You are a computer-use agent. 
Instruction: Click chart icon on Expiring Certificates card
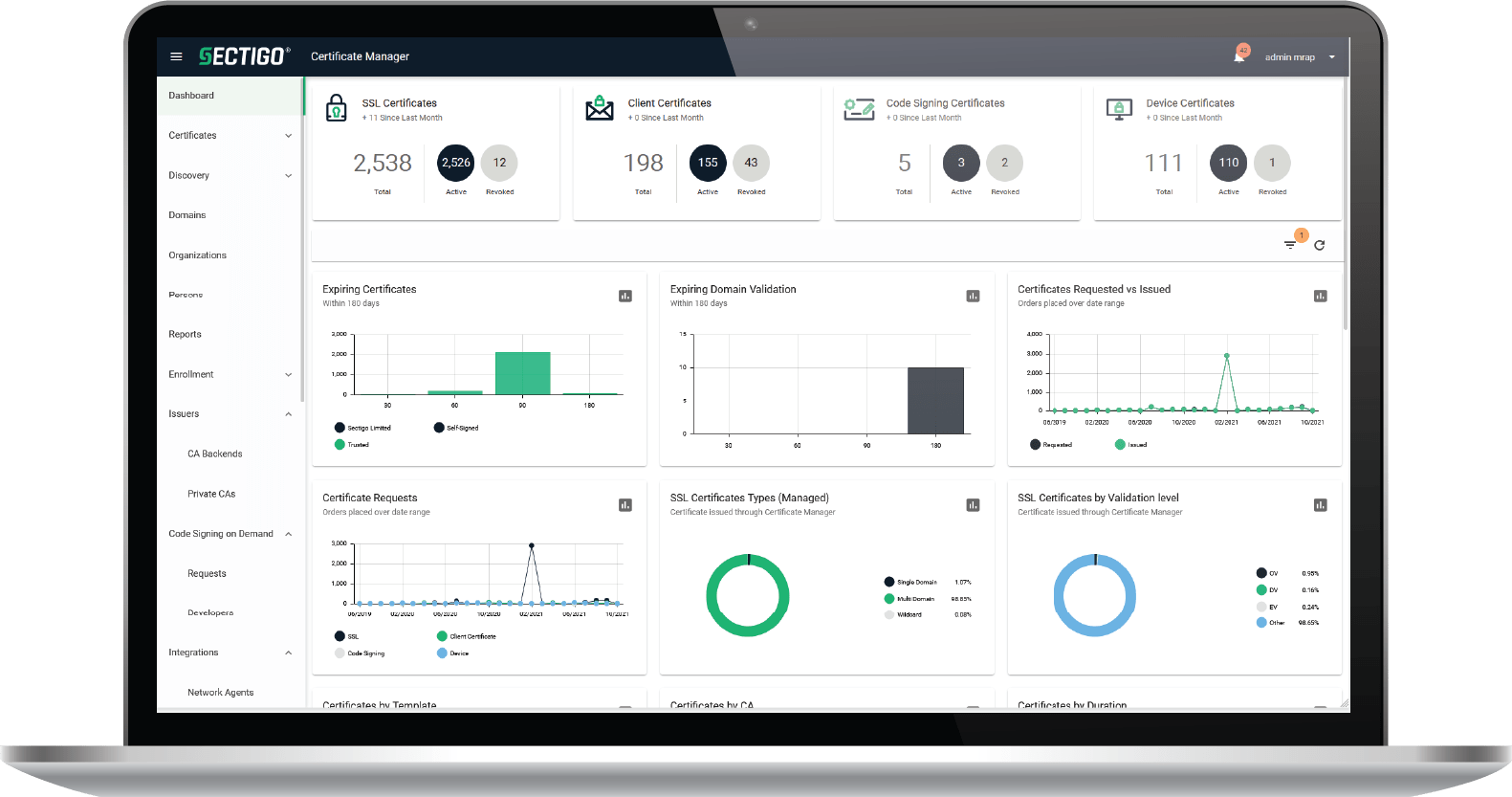click(625, 297)
